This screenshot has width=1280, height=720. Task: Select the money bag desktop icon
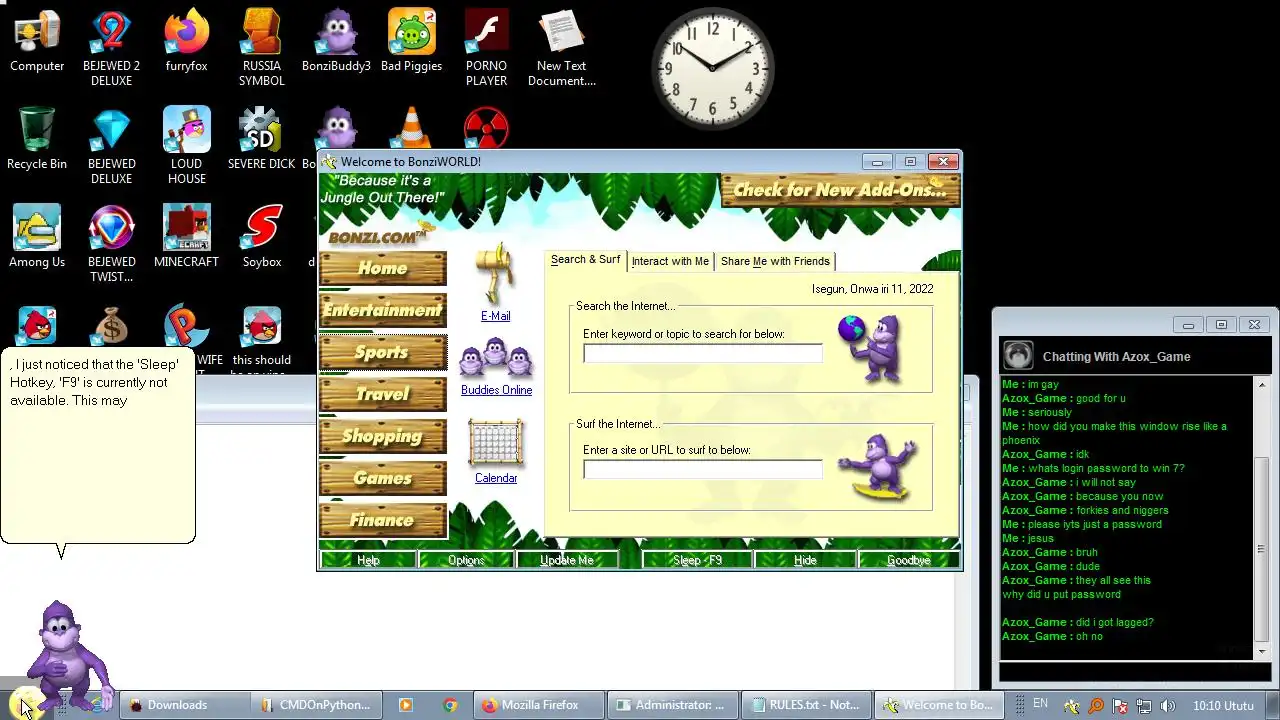pos(111,327)
